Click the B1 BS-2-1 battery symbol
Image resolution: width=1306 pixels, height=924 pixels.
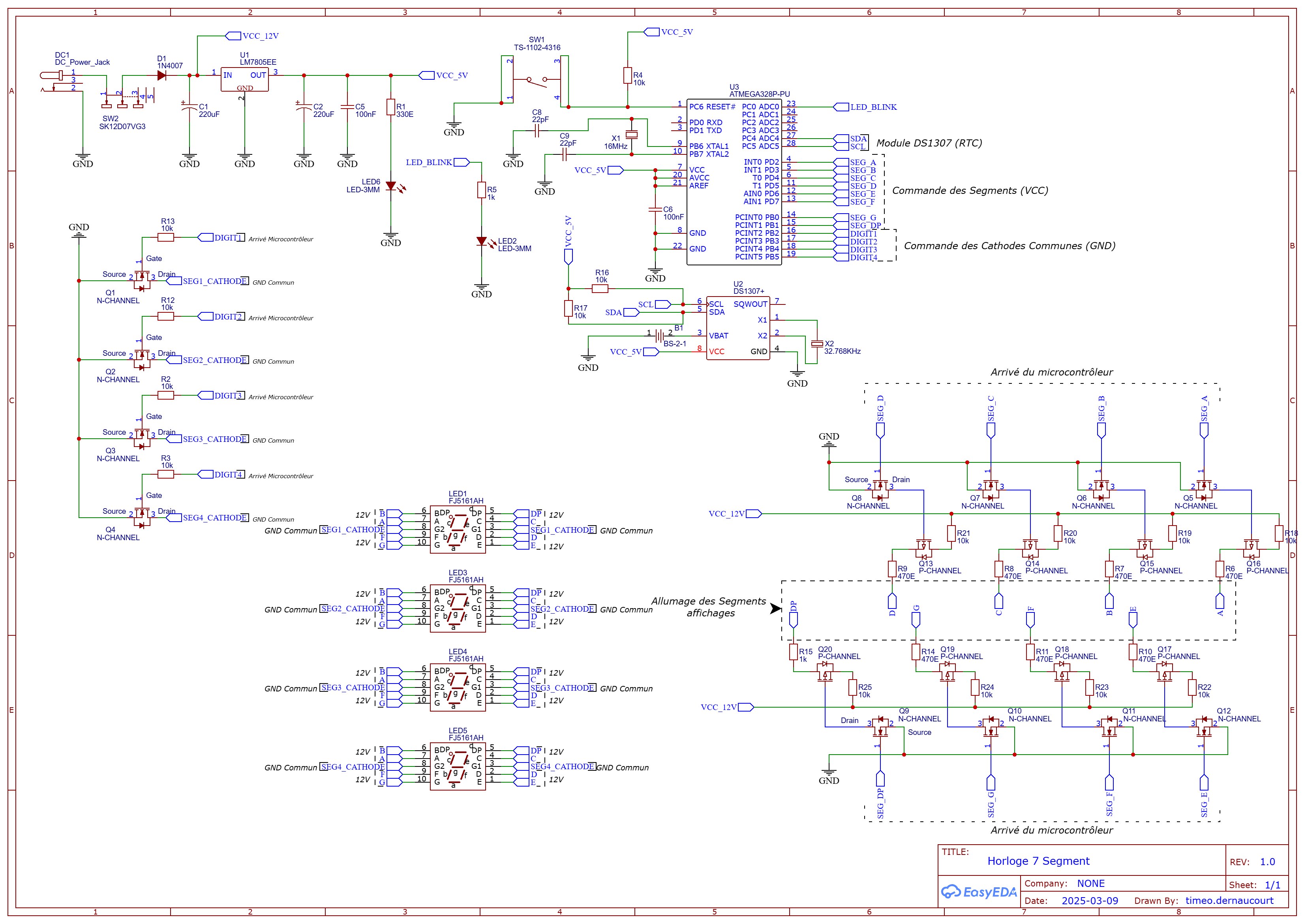(660, 336)
